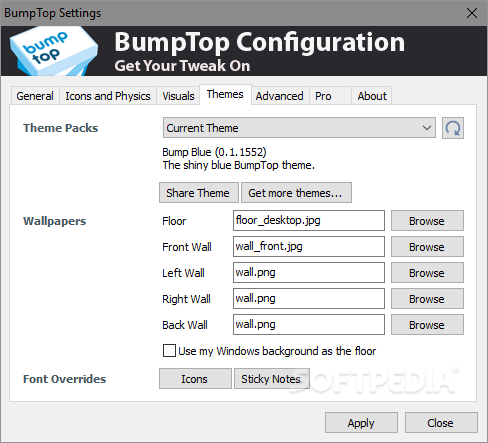Click the reload themes refresh icon

coord(453,128)
